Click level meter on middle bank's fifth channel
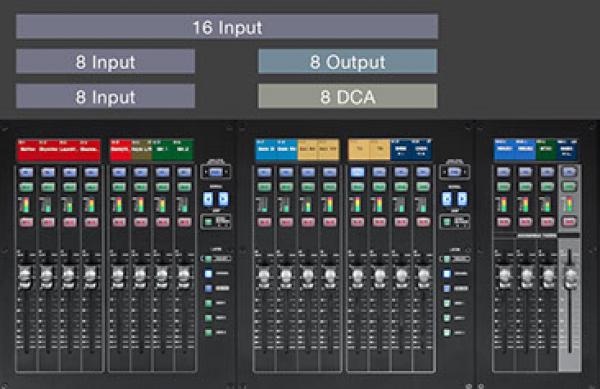 (x=355, y=205)
